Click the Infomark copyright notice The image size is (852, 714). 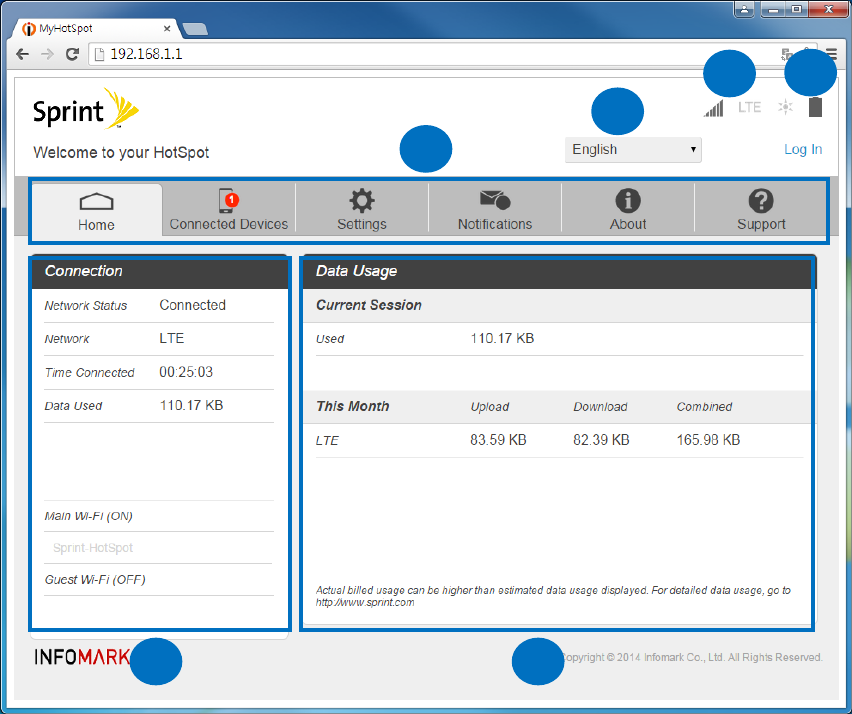click(x=693, y=657)
